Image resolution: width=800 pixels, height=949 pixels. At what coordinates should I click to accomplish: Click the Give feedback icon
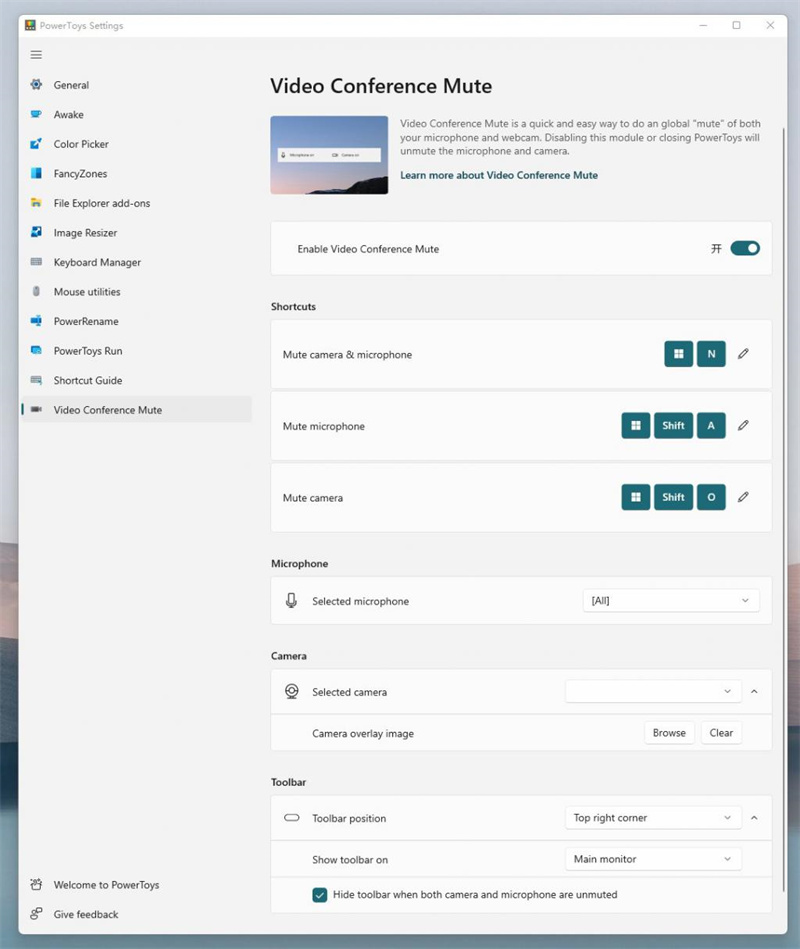click(37, 914)
